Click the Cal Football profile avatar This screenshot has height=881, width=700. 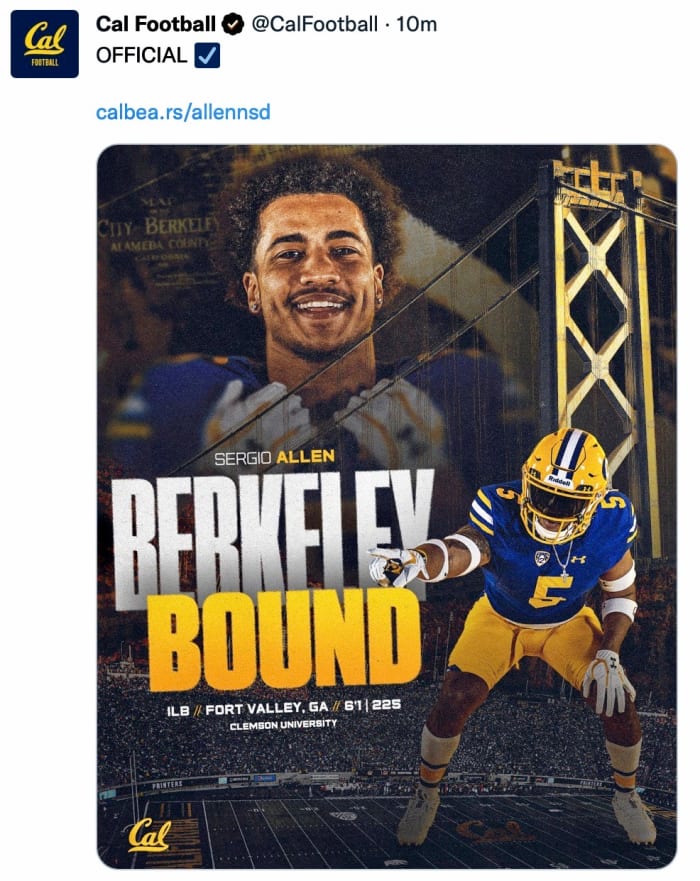click(x=44, y=44)
